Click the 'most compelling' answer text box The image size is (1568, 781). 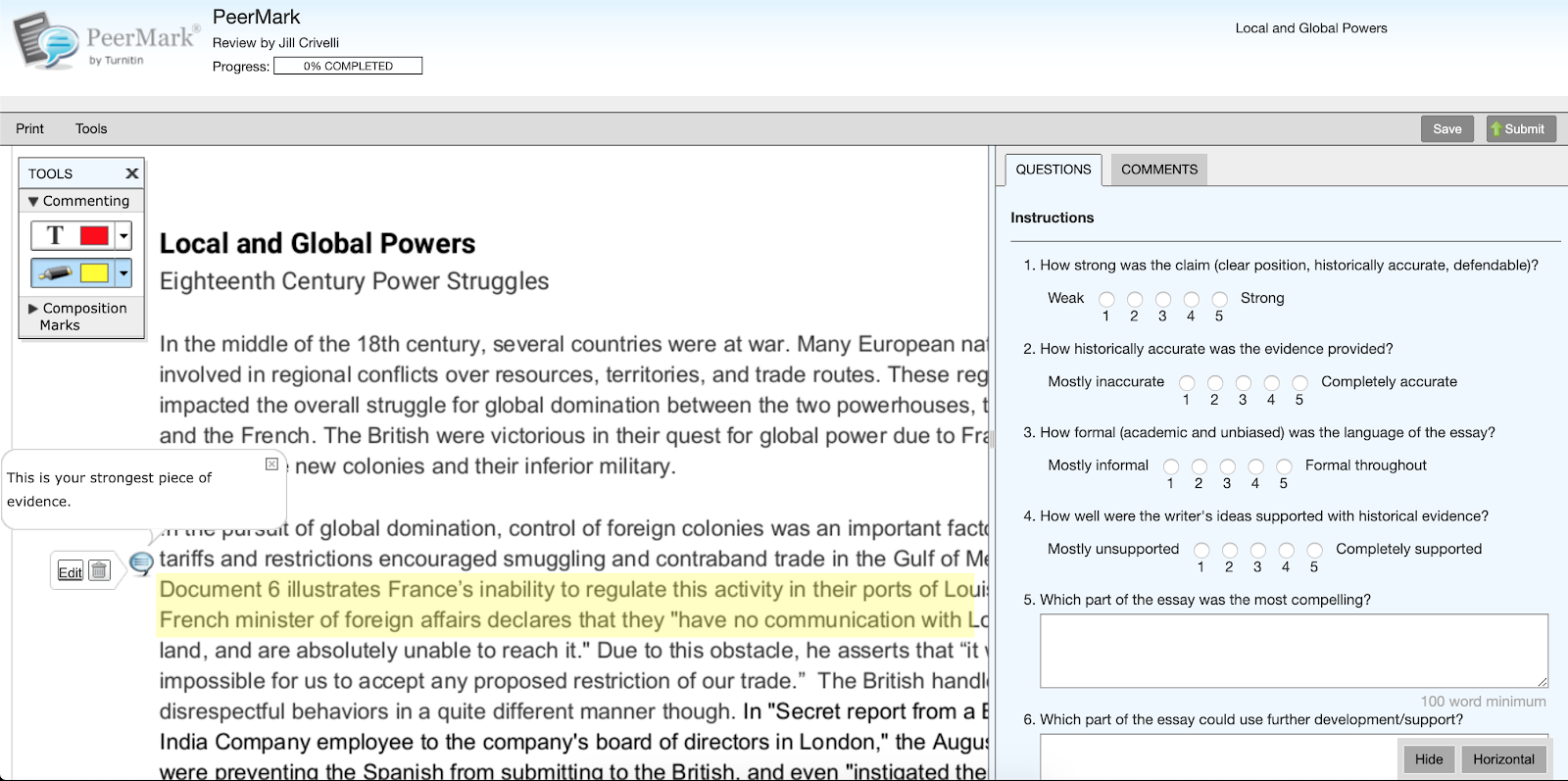1294,651
